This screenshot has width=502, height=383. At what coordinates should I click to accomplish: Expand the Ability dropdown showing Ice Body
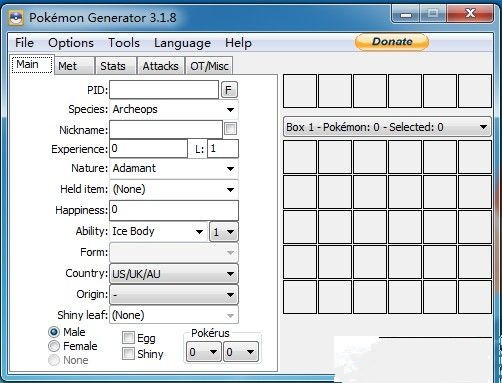(x=158, y=231)
